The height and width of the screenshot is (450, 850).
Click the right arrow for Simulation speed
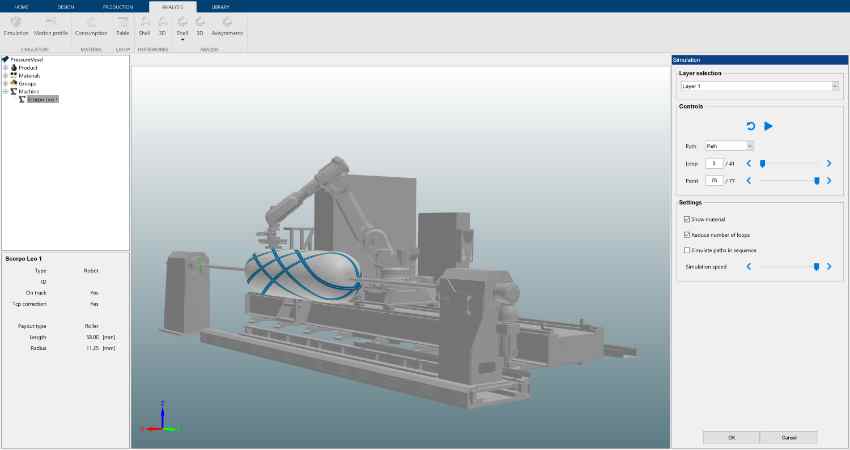click(828, 267)
